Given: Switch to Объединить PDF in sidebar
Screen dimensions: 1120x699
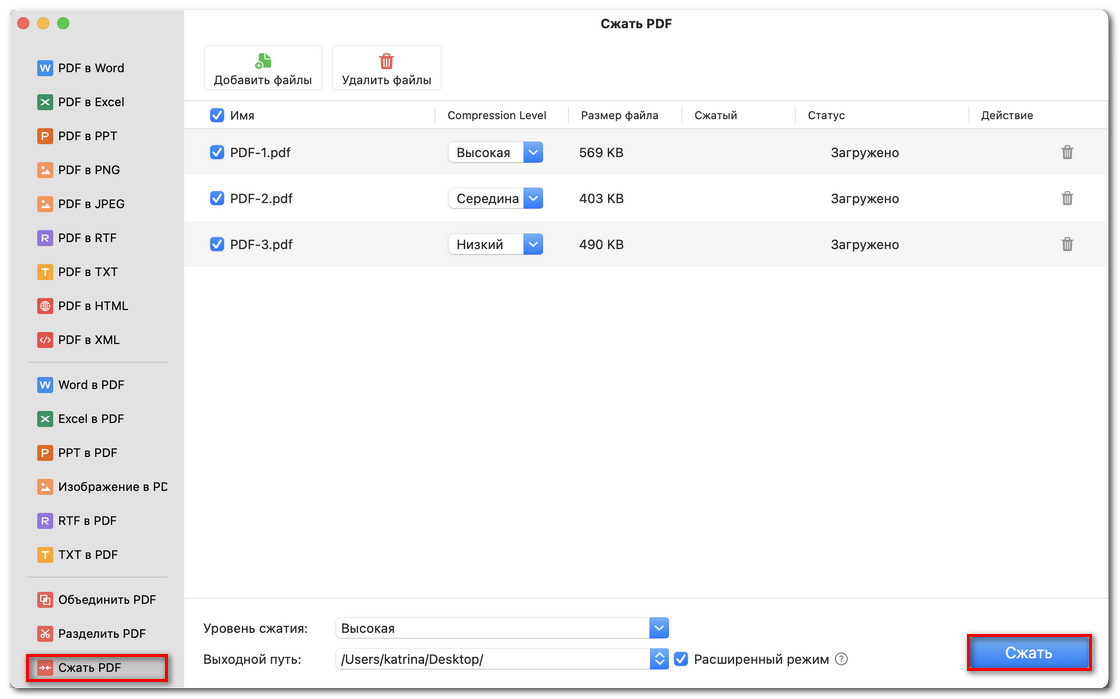Looking at the screenshot, I should click(x=106, y=600).
